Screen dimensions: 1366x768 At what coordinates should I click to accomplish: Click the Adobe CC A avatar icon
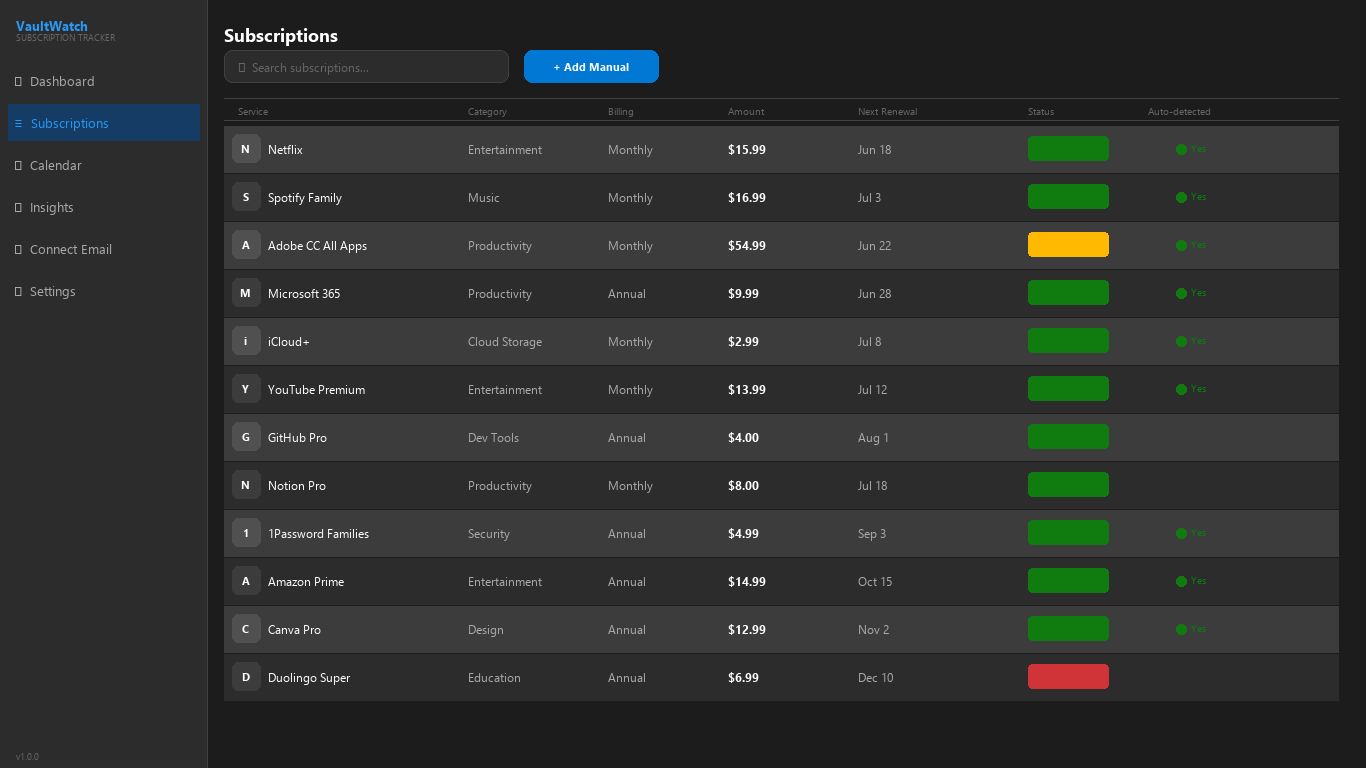coord(246,245)
